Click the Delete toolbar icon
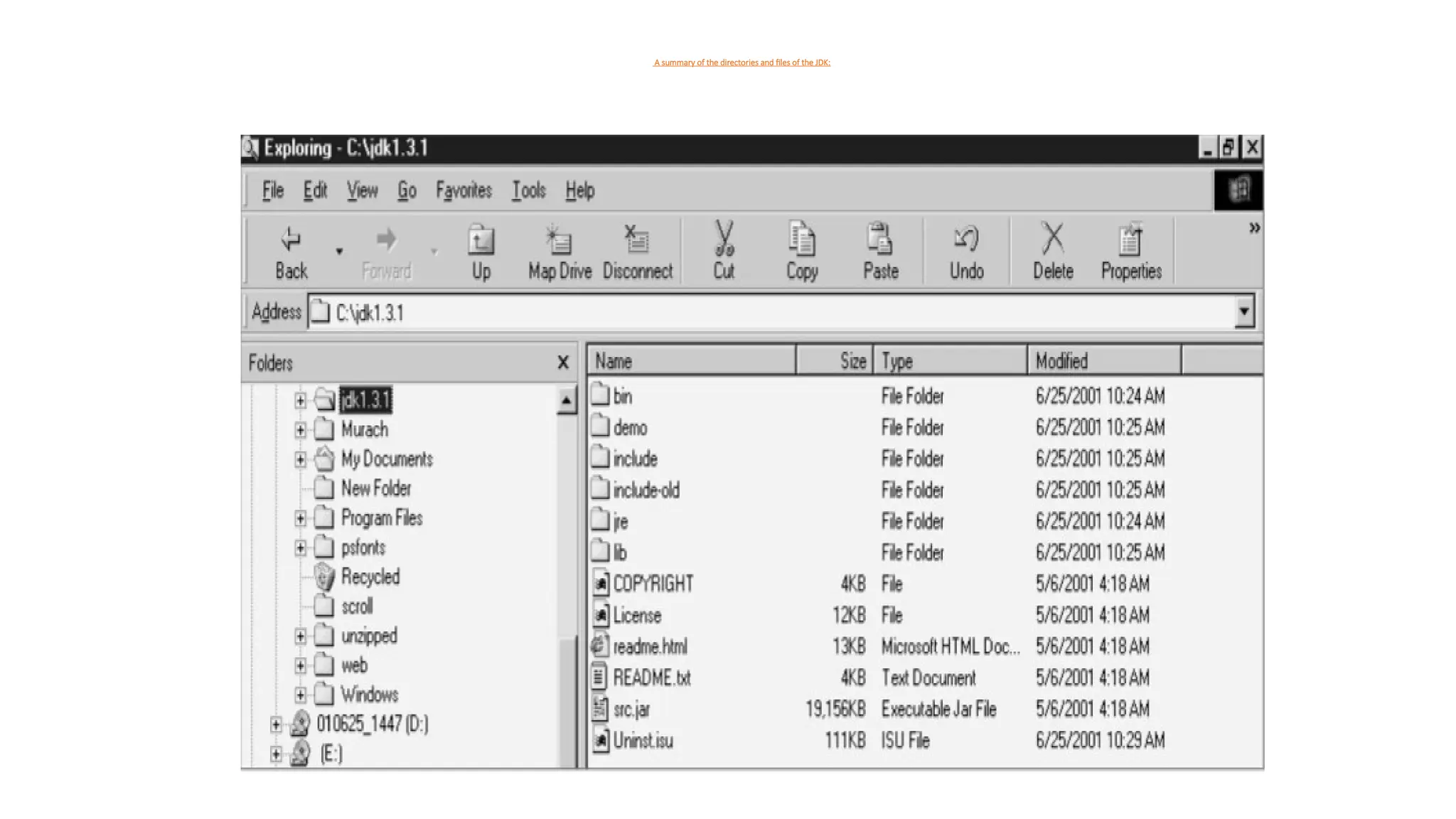The width and height of the screenshot is (1456, 819). [1053, 238]
